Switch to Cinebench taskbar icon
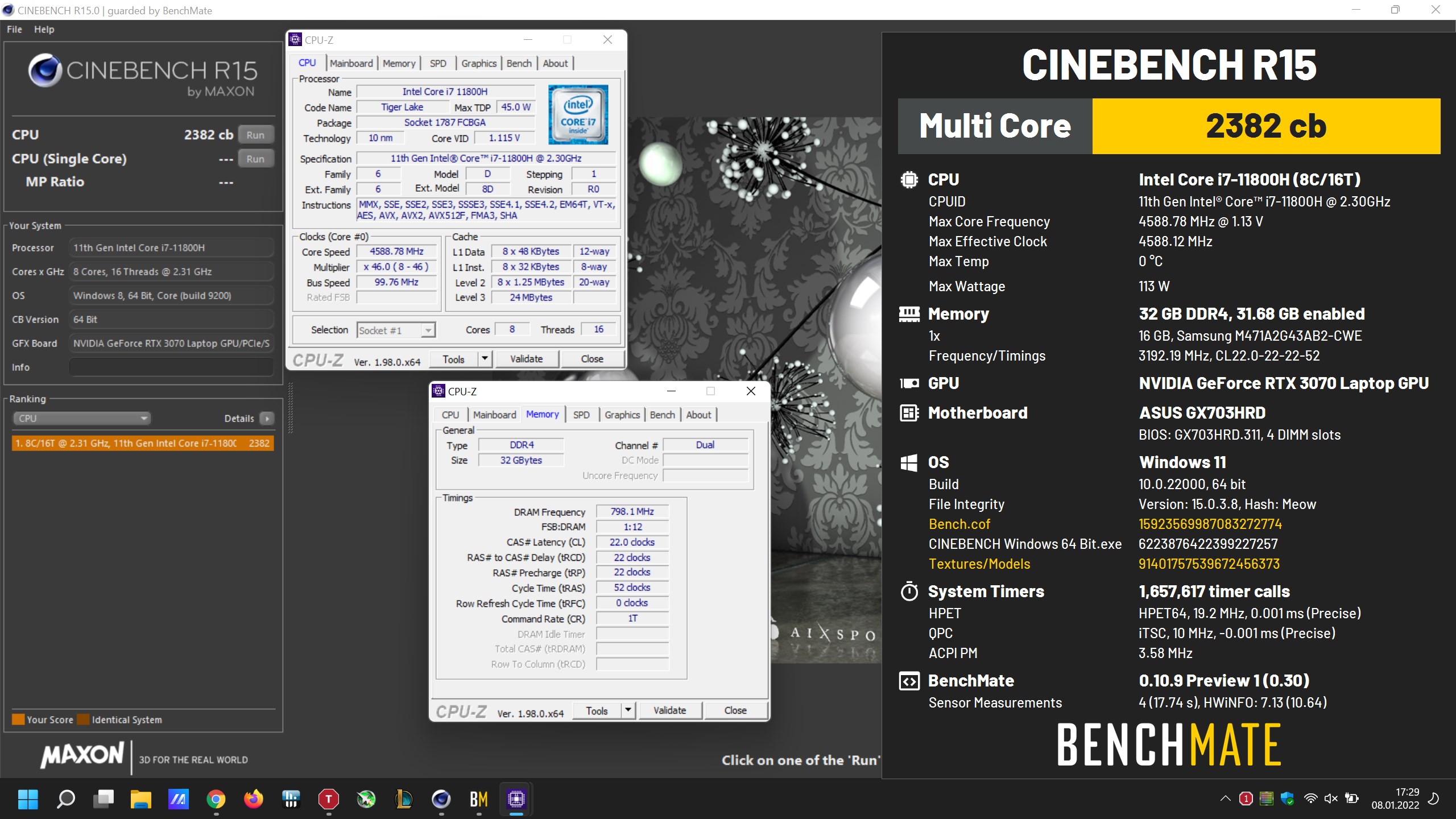Screen dimensions: 1456x819 [x=441, y=799]
